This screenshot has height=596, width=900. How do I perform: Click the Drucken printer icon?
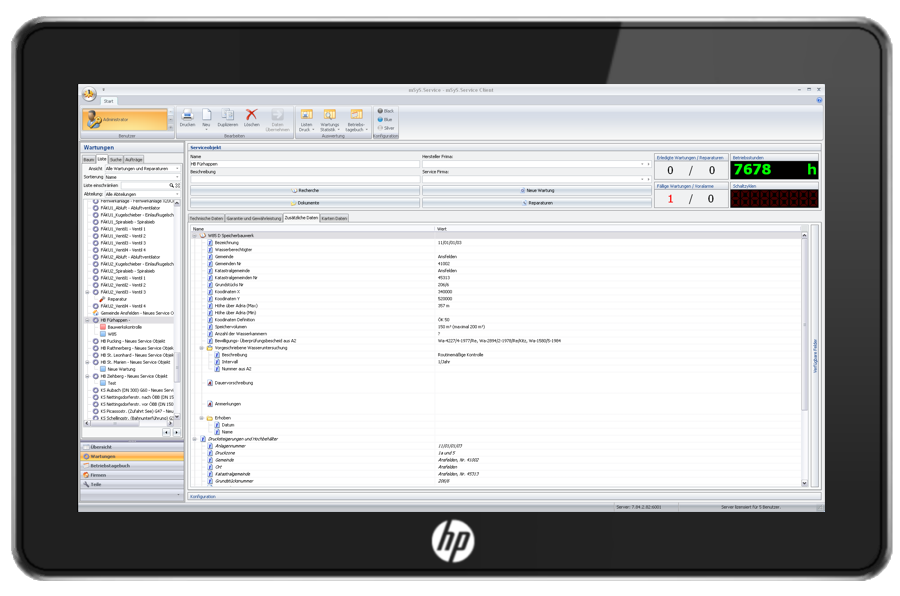(x=187, y=115)
